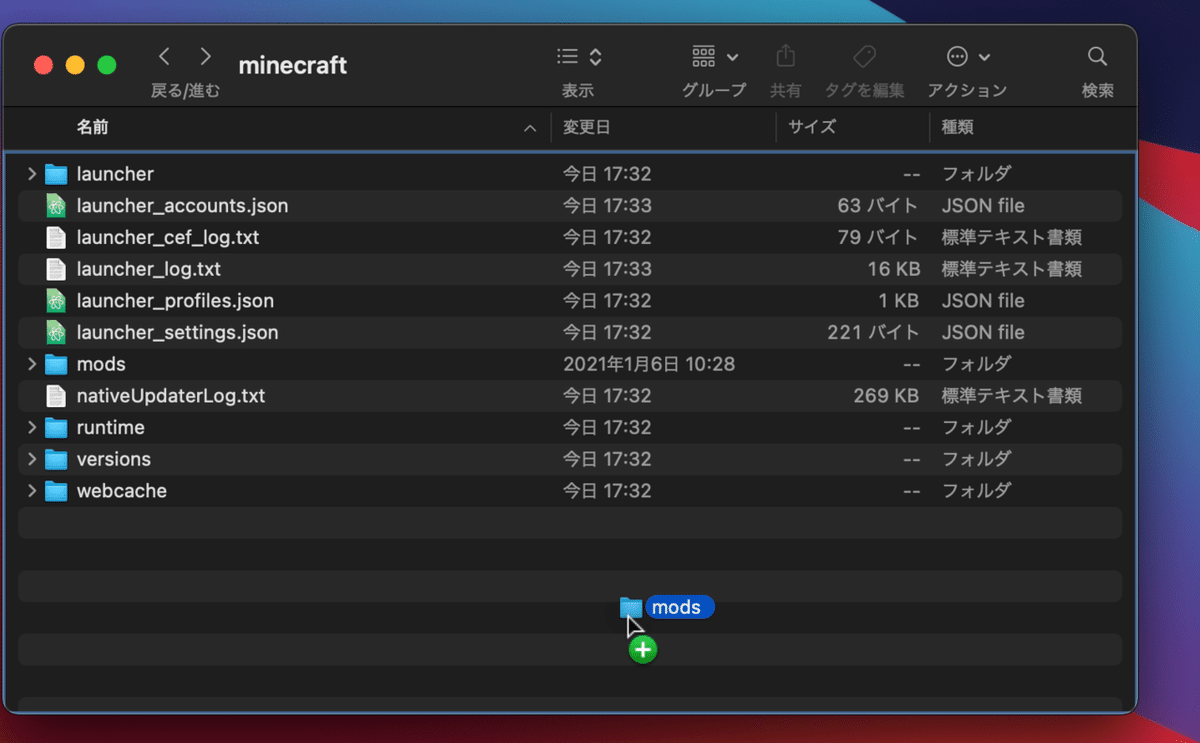Screen dimensions: 1200x743
Task: Select the launcher_cef_log.txt file icon
Action: coord(56,237)
